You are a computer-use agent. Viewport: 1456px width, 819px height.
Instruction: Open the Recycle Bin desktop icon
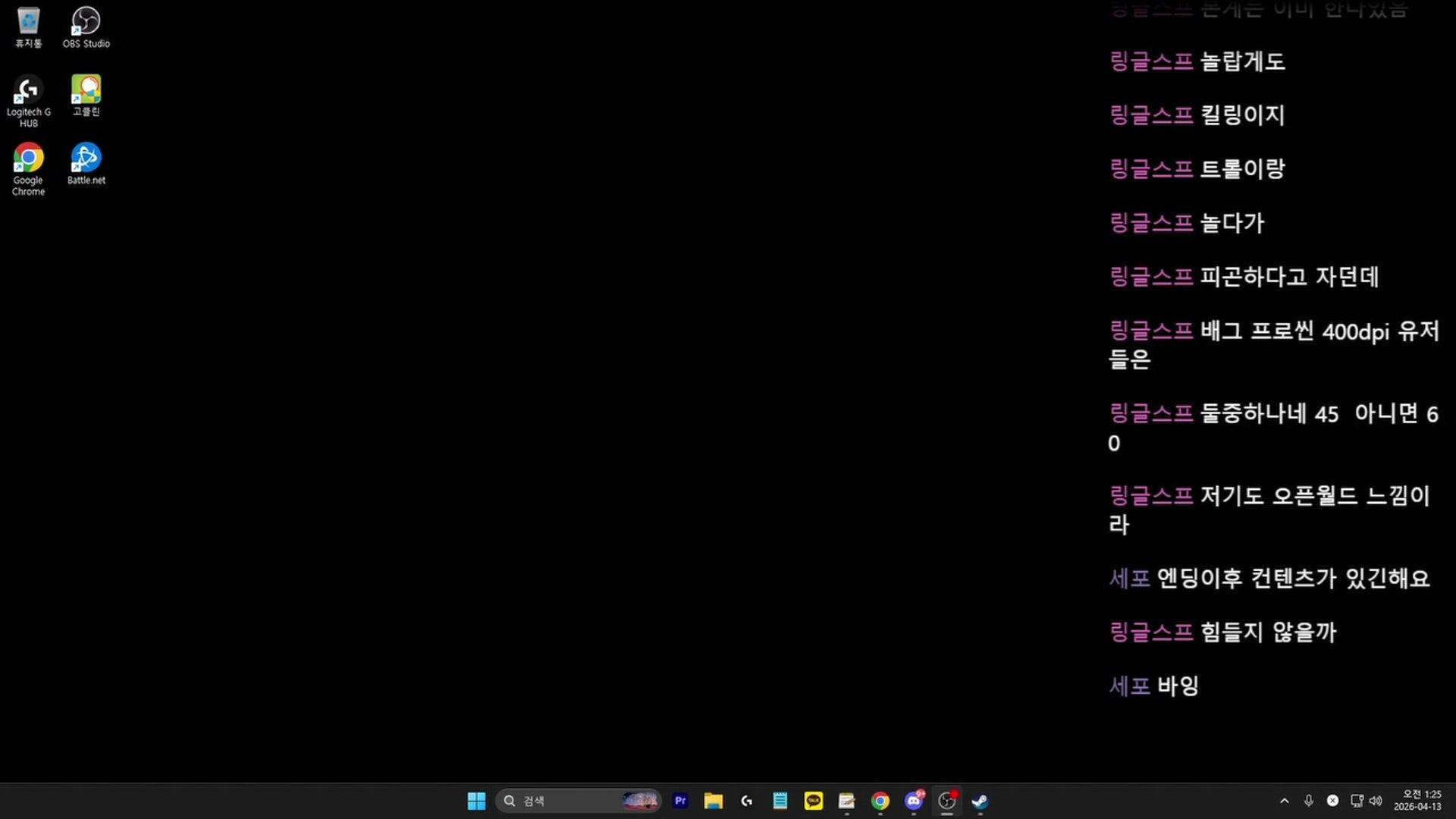28,27
